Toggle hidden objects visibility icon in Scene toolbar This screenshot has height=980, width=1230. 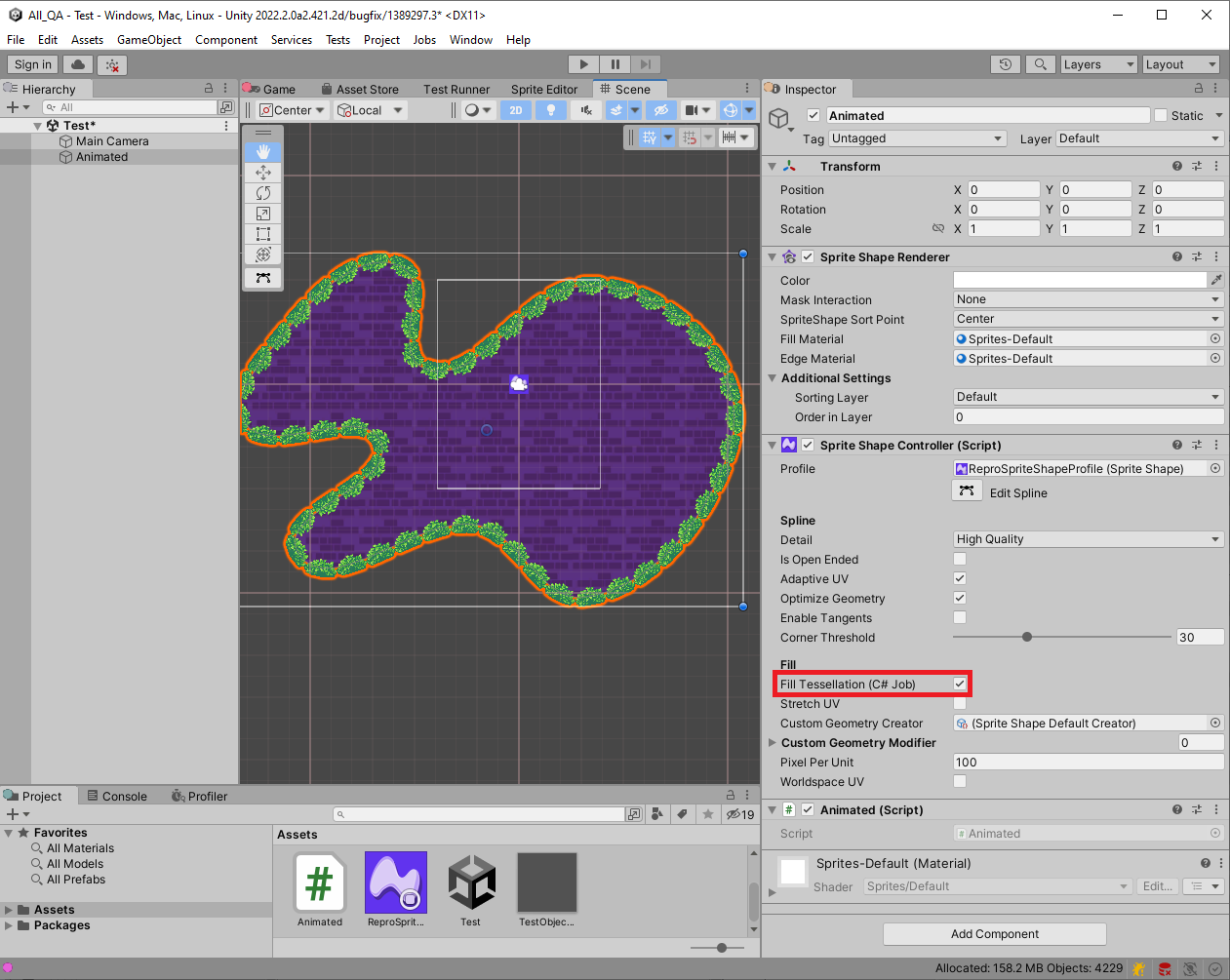[x=660, y=110]
